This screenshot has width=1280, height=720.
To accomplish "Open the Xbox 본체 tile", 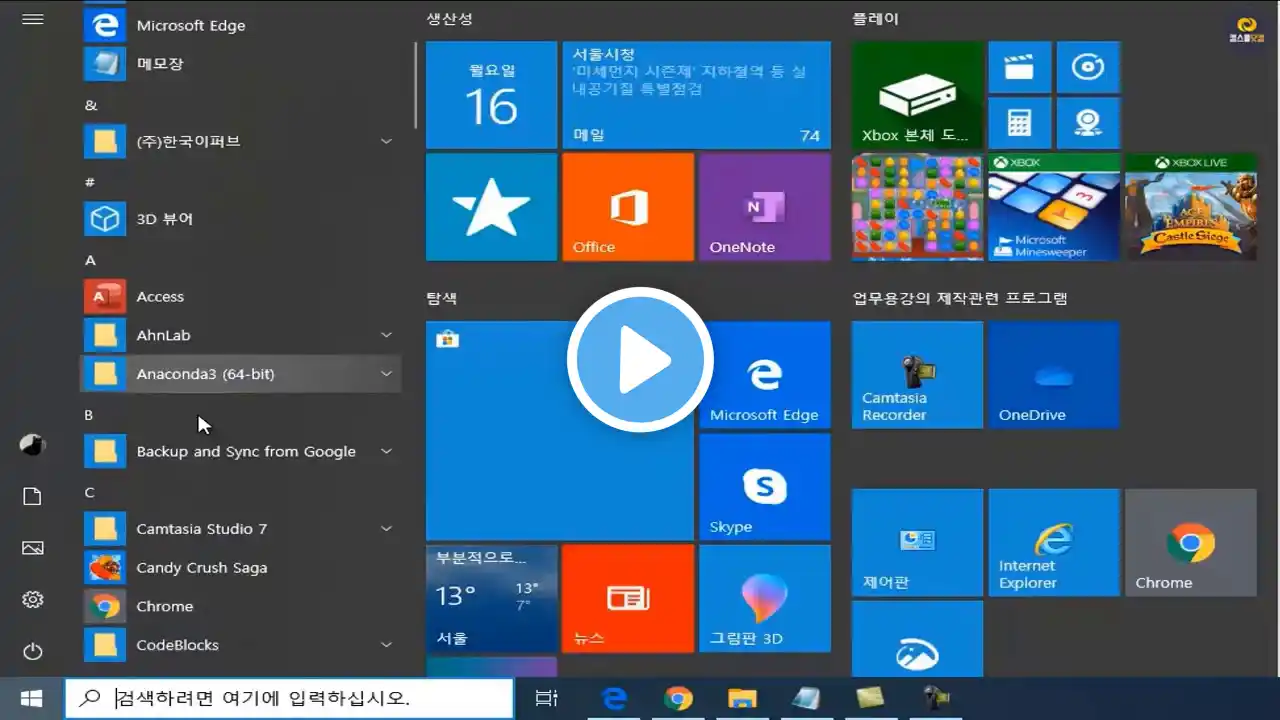I will coord(917,95).
